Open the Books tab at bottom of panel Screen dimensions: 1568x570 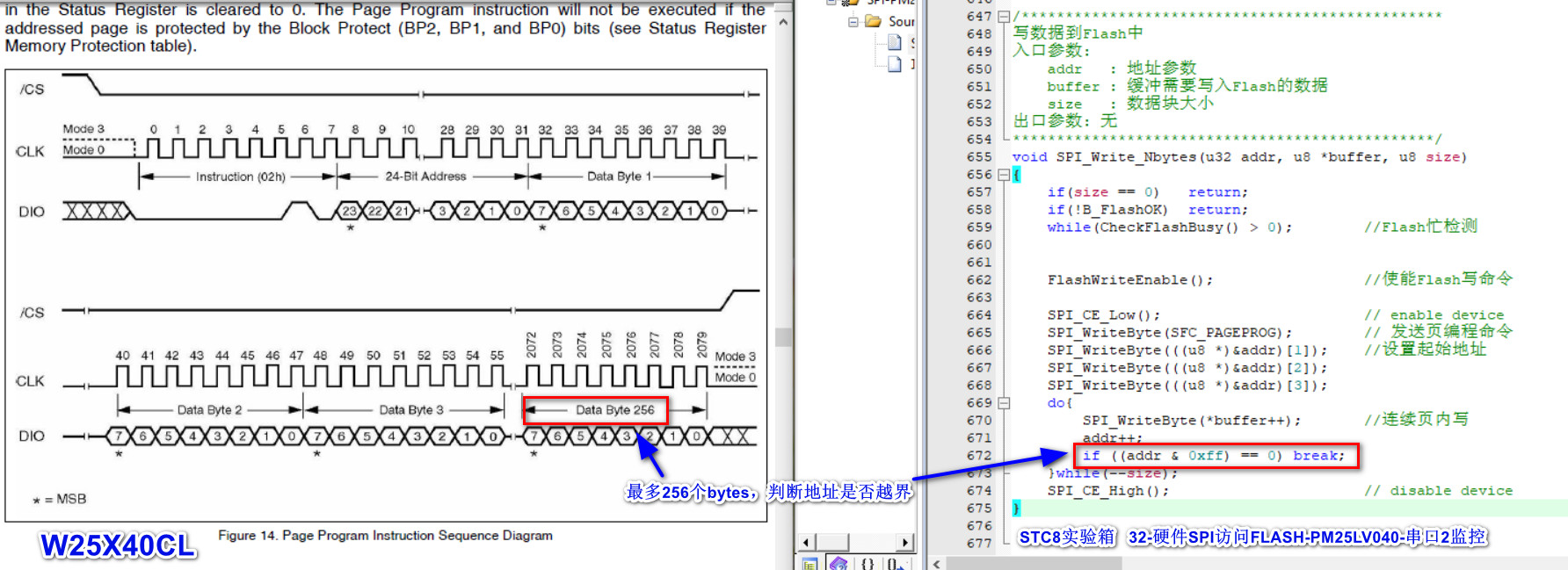point(838,563)
